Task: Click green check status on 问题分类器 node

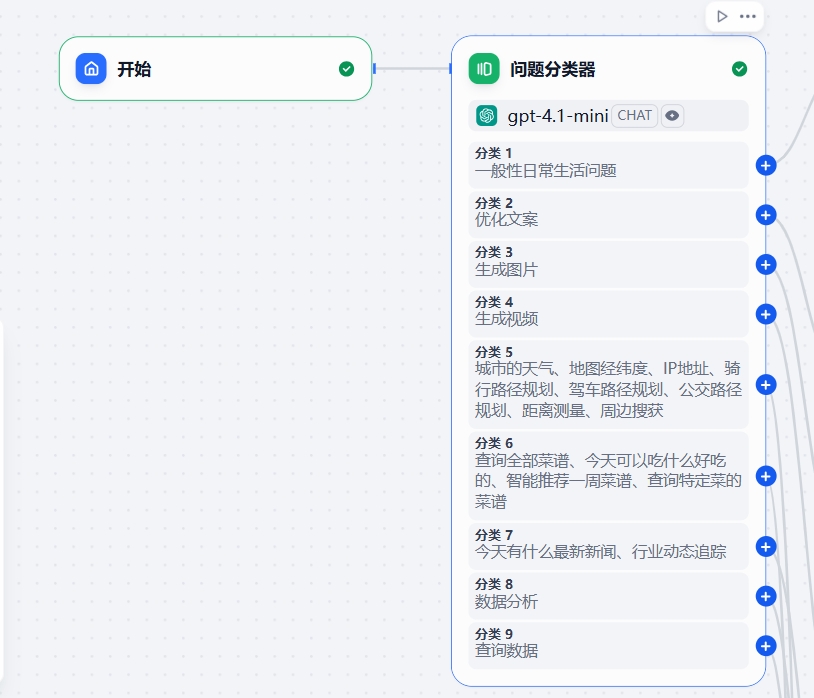Action: (x=739, y=69)
